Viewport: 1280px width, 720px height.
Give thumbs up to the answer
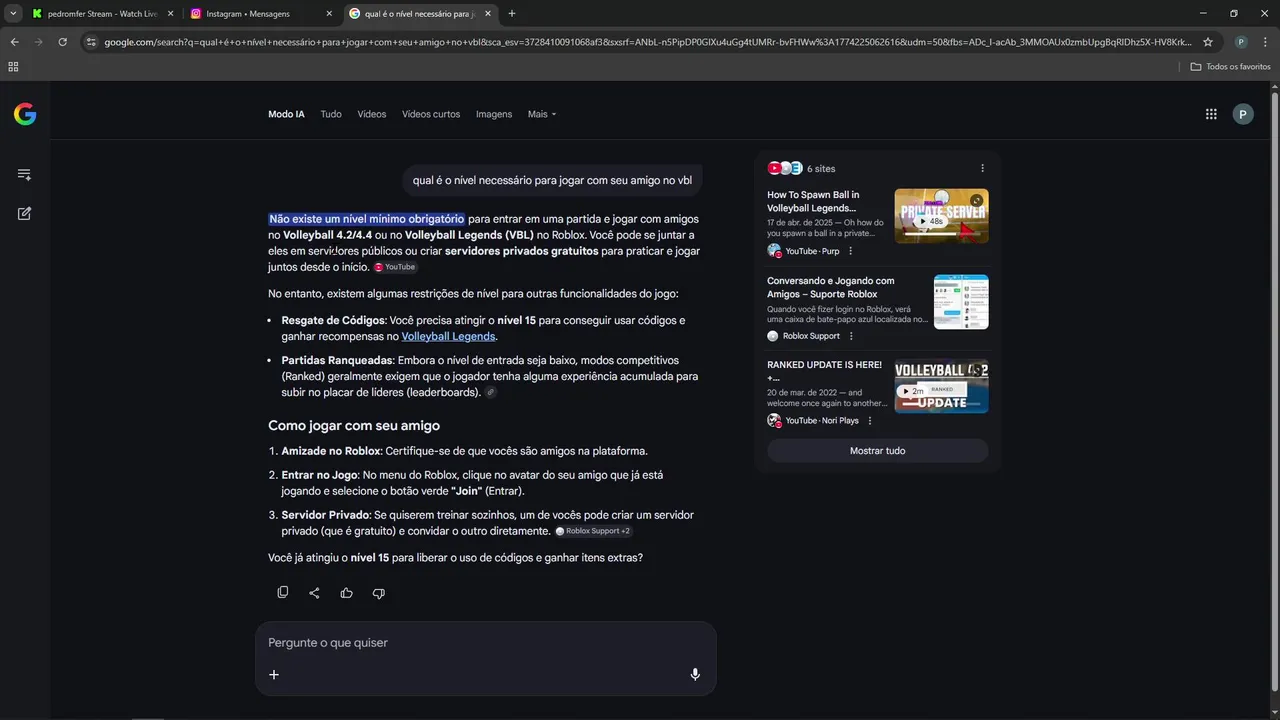(x=346, y=593)
